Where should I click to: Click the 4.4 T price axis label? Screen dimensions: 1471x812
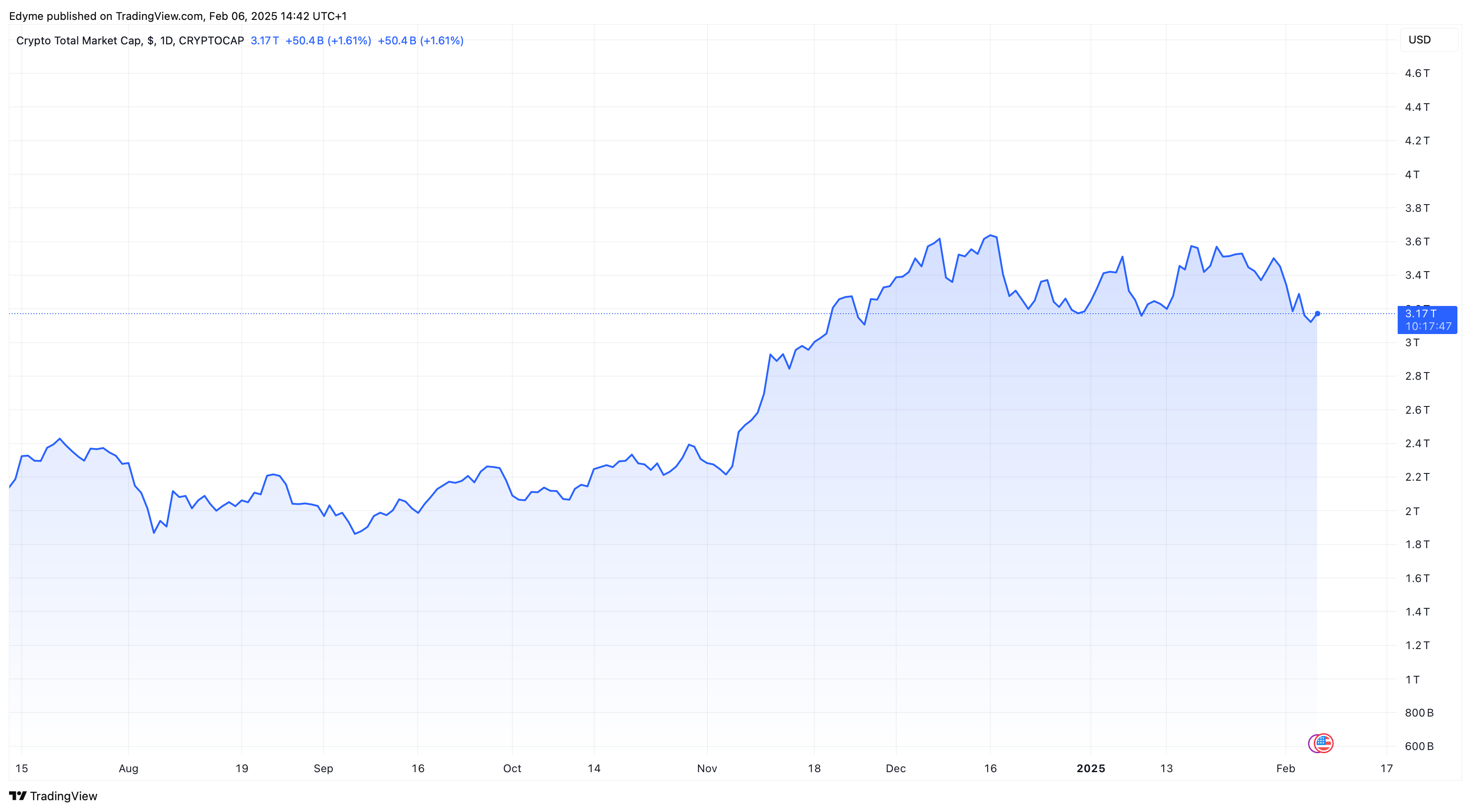(1417, 107)
